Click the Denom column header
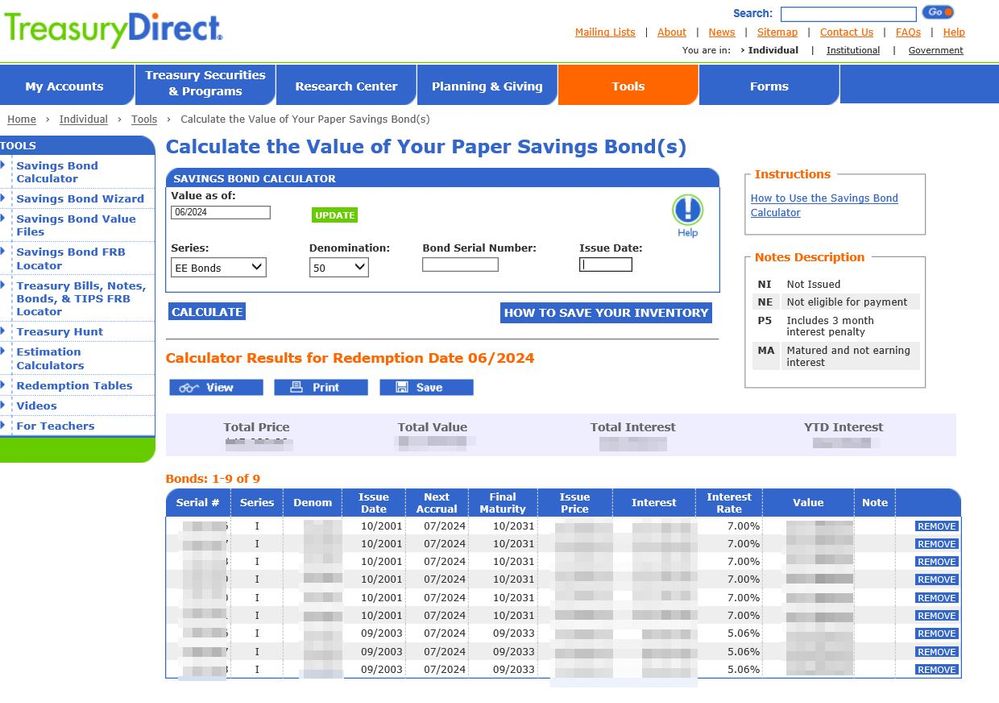 click(312, 503)
